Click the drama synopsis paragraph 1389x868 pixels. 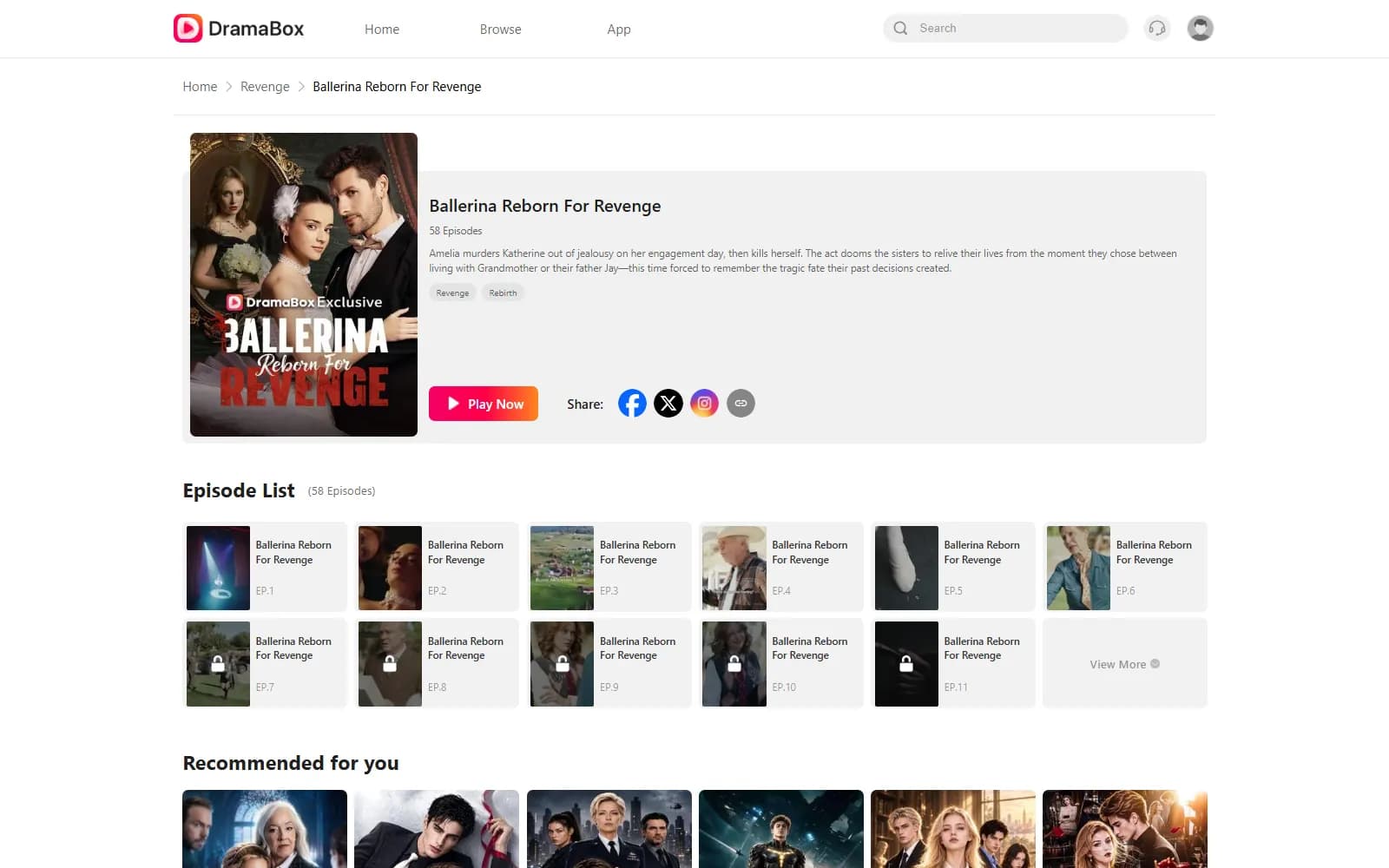click(x=803, y=260)
